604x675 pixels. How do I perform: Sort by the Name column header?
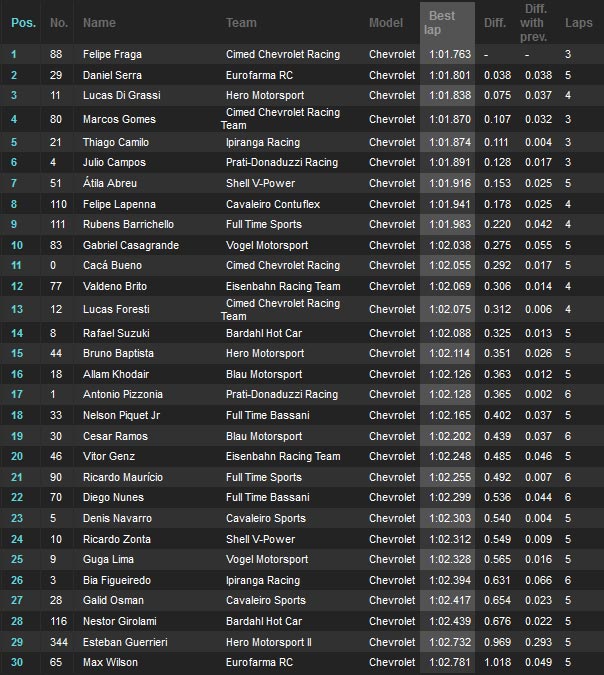tap(99, 23)
